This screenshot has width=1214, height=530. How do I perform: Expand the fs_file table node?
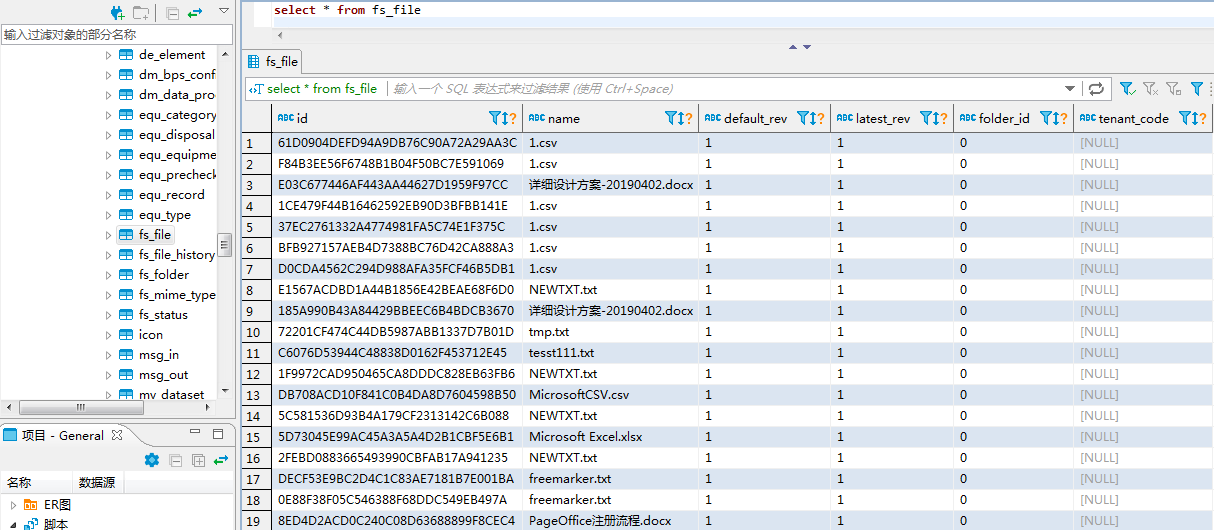109,235
